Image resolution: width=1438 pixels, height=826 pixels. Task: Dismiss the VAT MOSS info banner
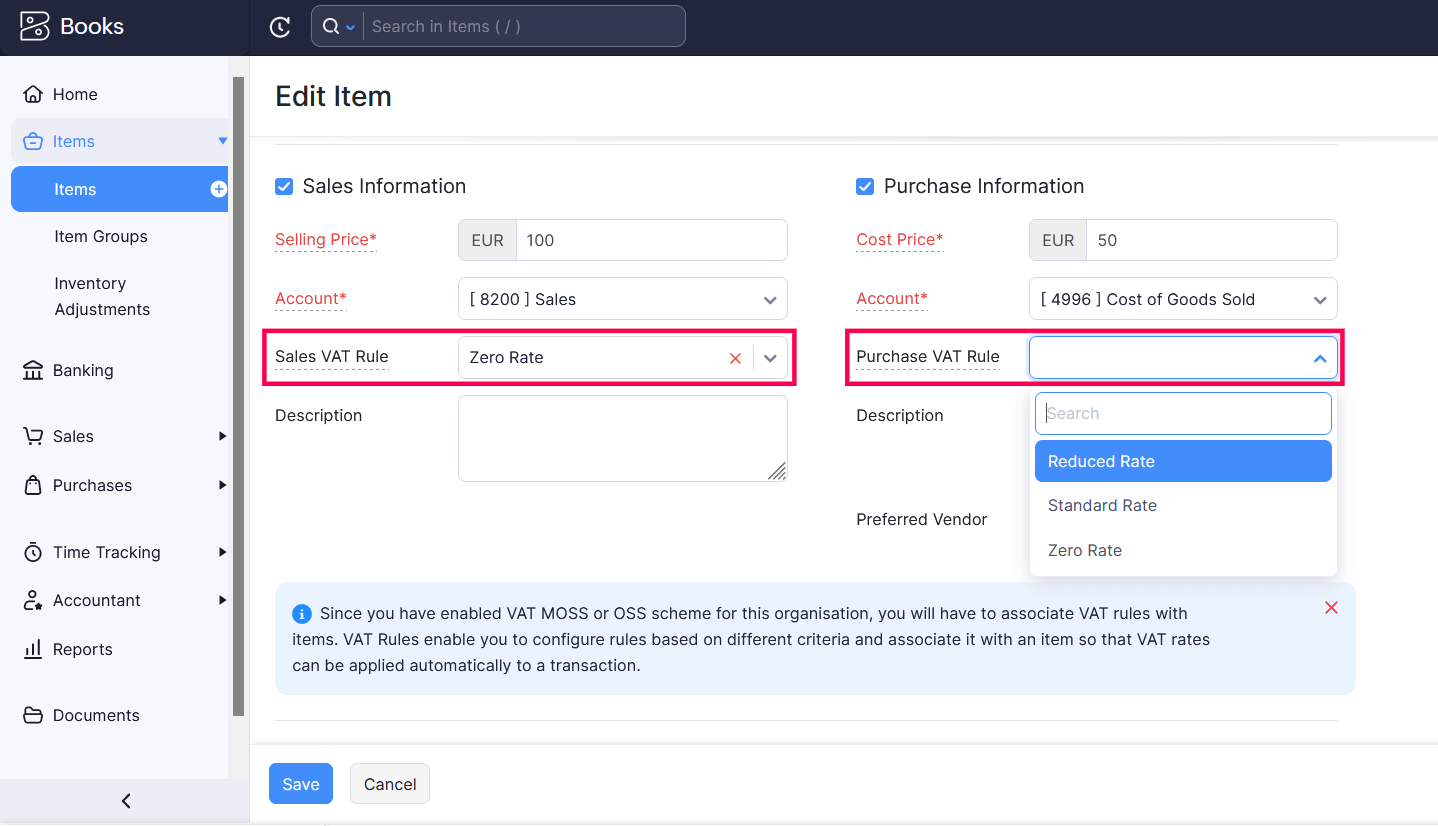1331,607
